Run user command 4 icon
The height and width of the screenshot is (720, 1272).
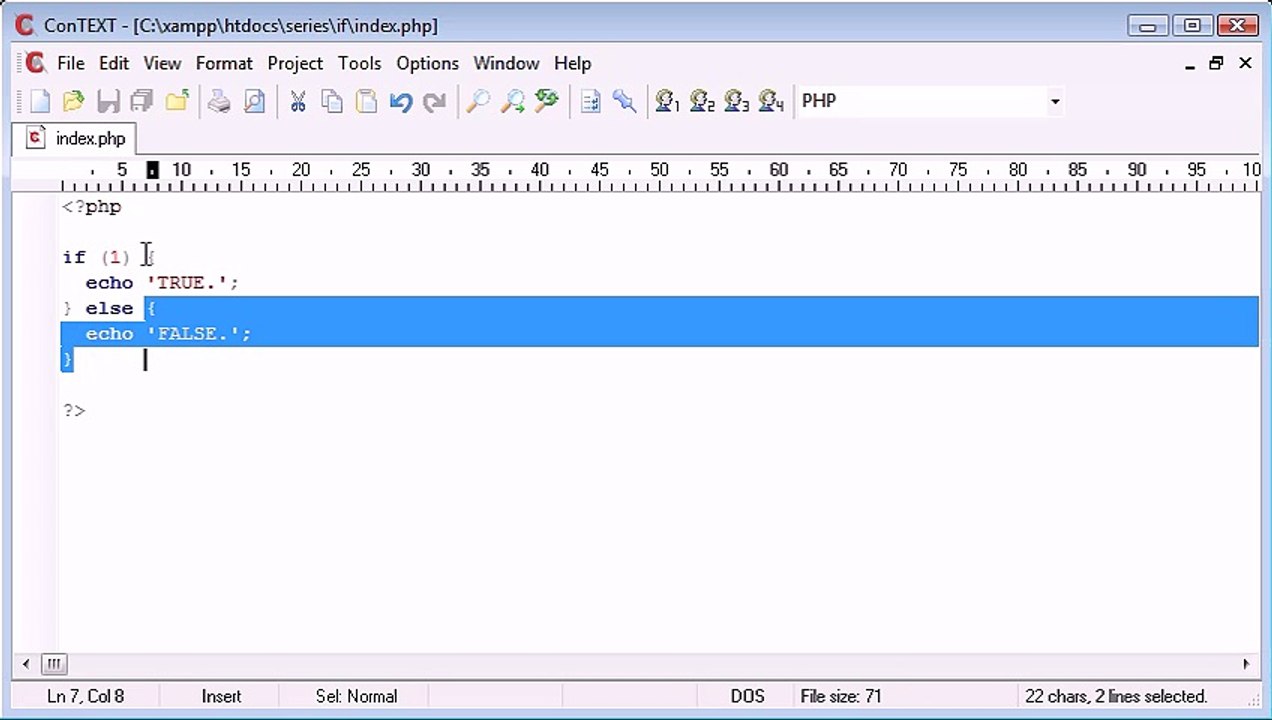(771, 101)
